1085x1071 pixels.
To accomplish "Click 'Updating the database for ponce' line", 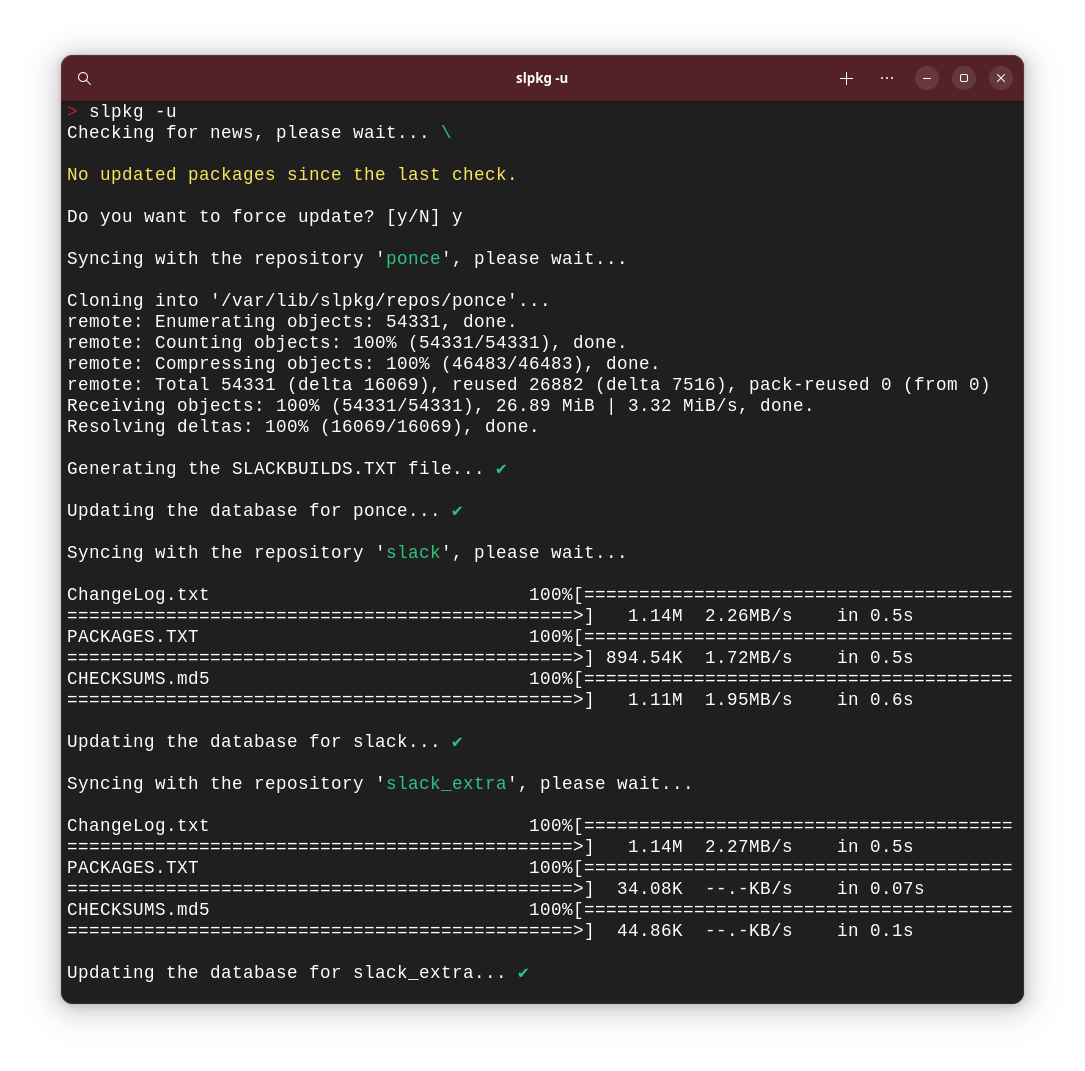I will pos(264,511).
